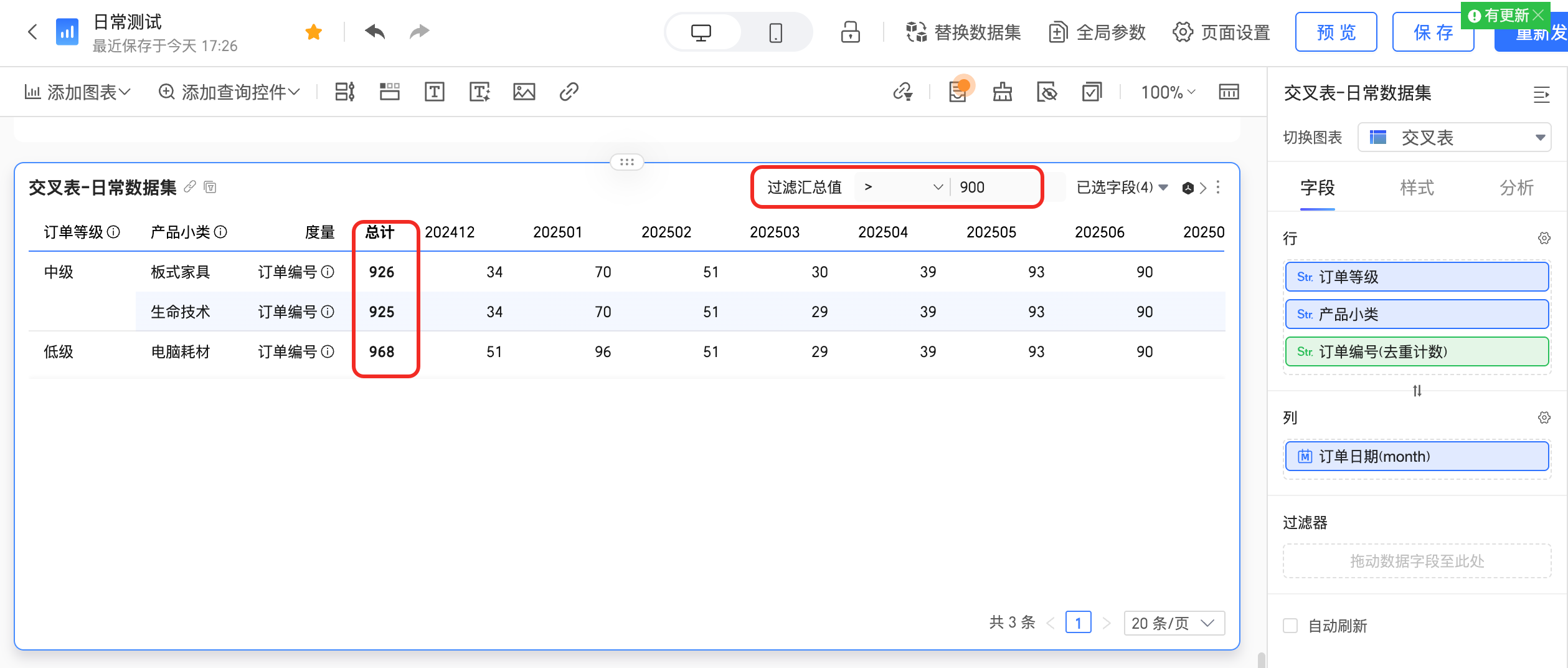
Task: Open the Add Chart dropdown
Action: pyautogui.click(x=78, y=92)
